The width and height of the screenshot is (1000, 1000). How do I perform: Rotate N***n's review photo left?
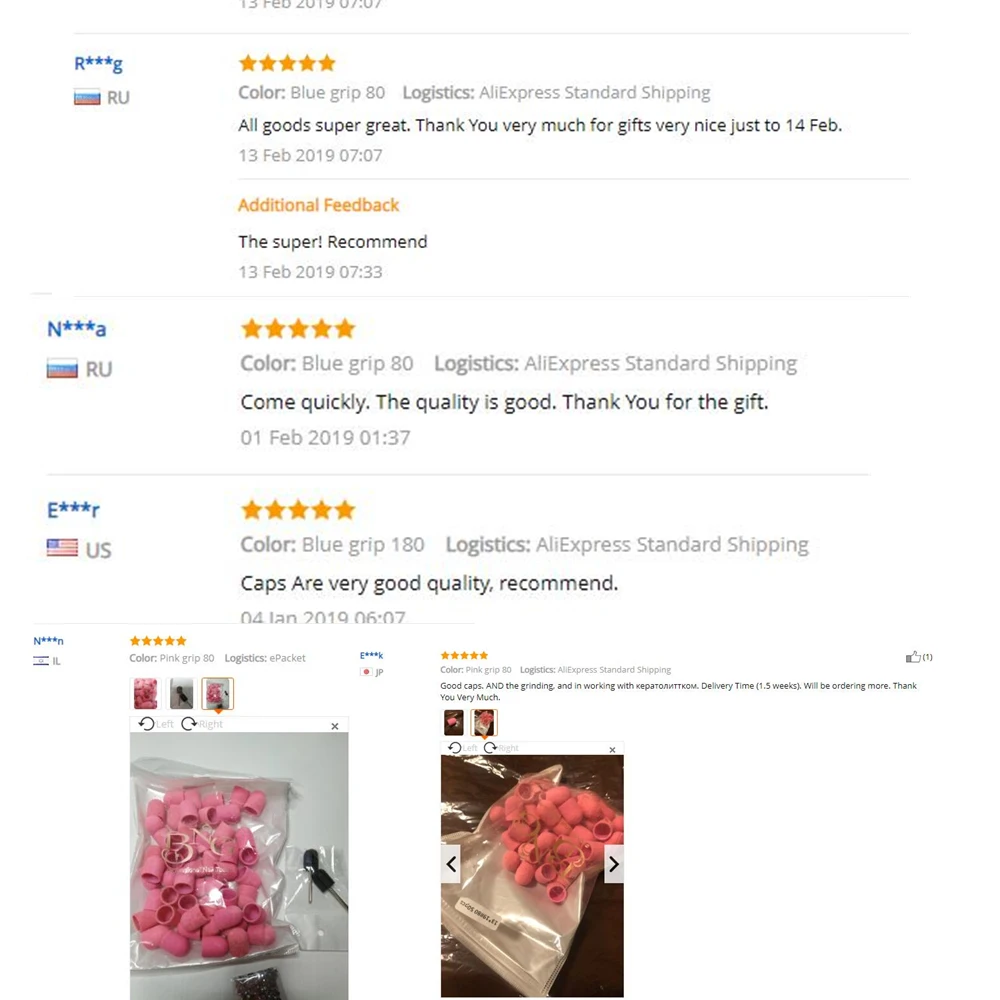tap(156, 724)
